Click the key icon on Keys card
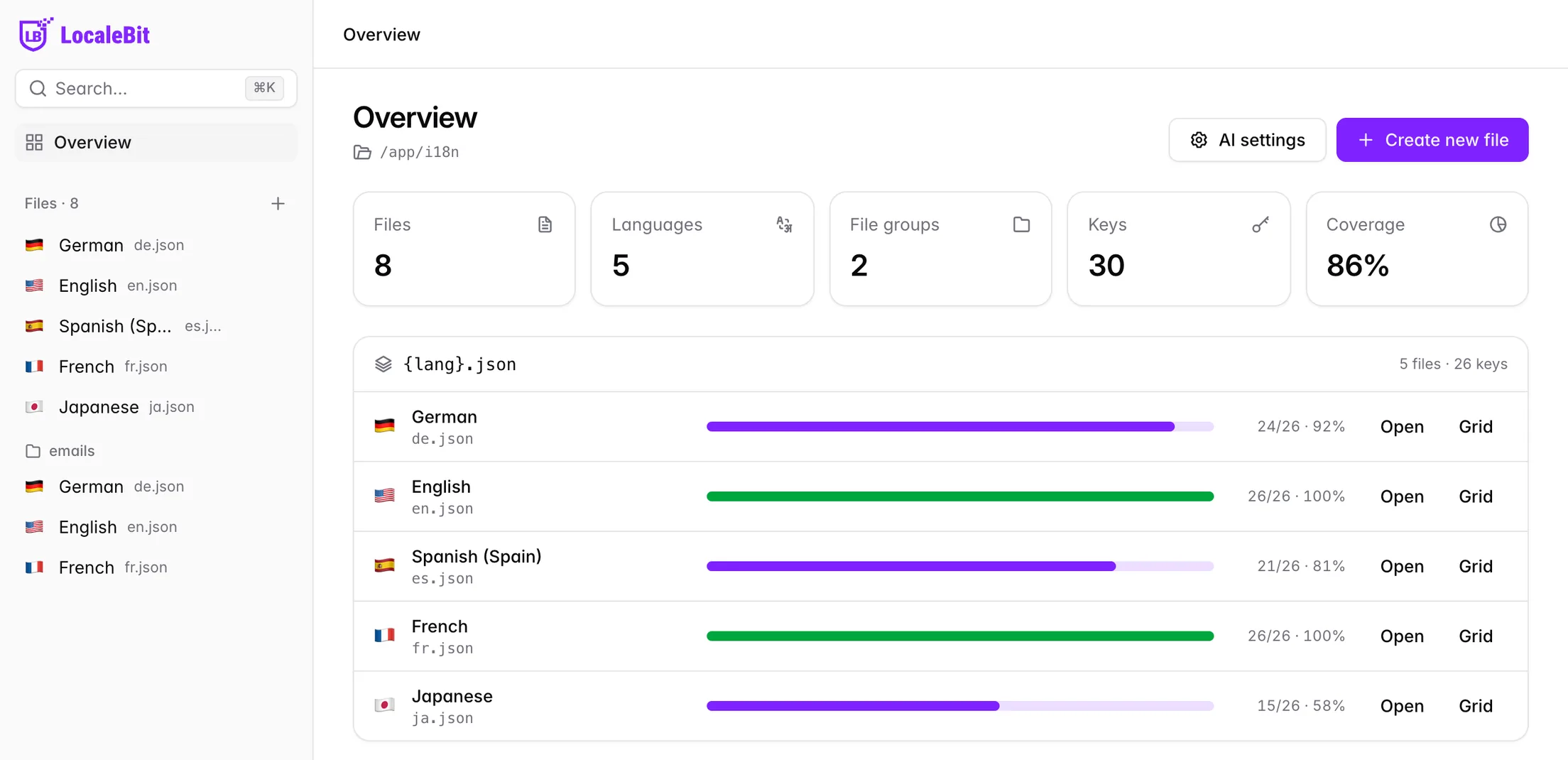The image size is (1568, 760). [x=1260, y=224]
